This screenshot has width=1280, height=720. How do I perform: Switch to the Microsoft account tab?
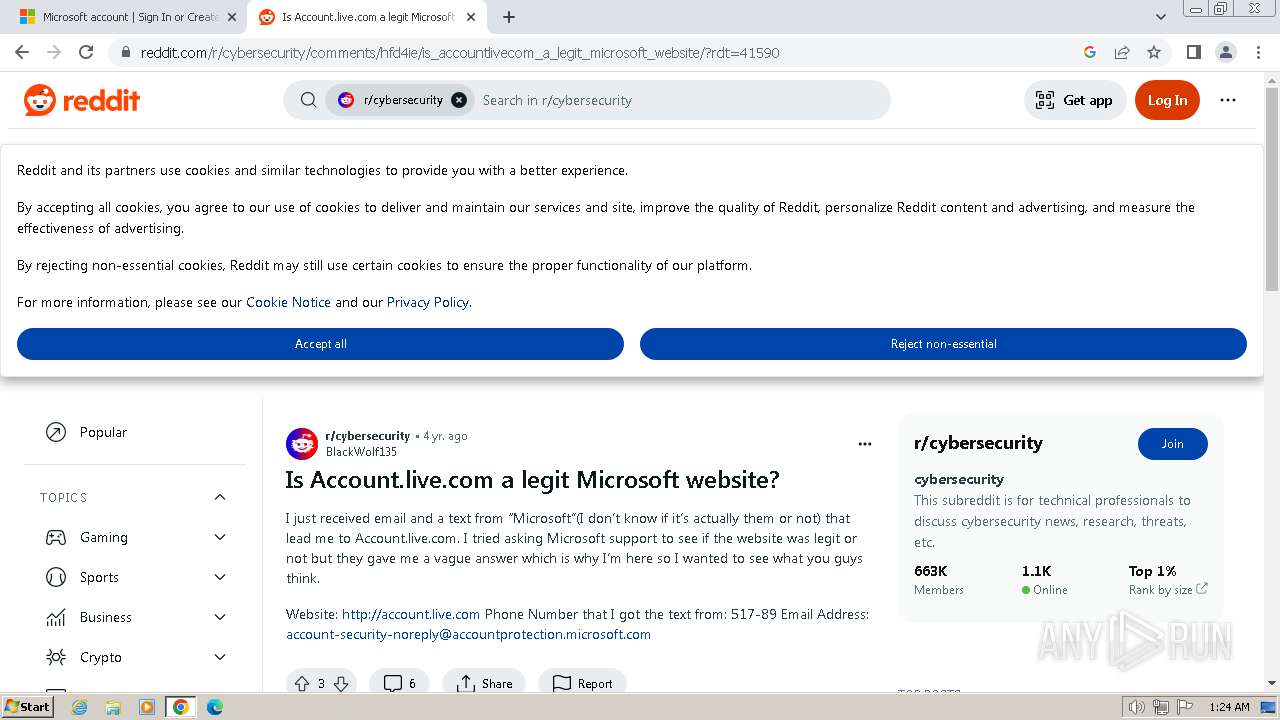[x=130, y=17]
